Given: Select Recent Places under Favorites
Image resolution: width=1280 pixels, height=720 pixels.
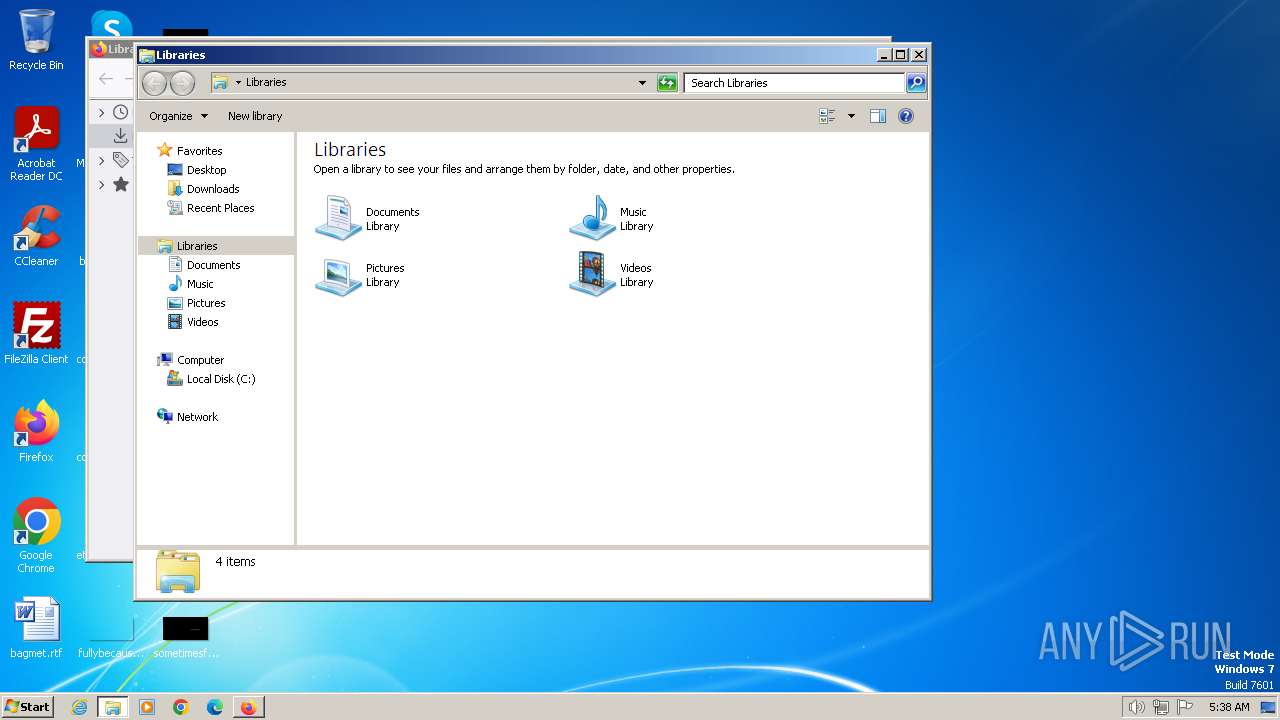Looking at the screenshot, I should tap(220, 208).
